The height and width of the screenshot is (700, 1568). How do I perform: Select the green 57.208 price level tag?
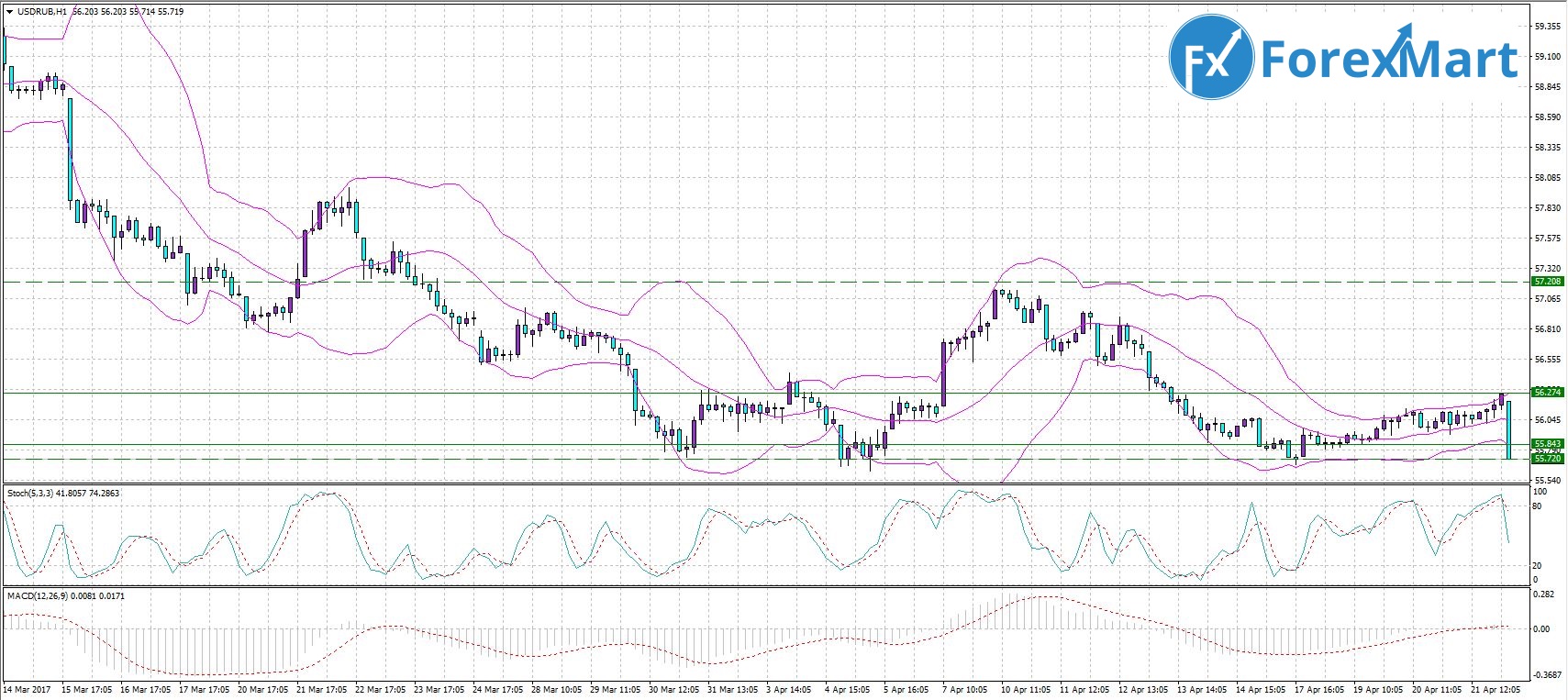(x=1548, y=282)
